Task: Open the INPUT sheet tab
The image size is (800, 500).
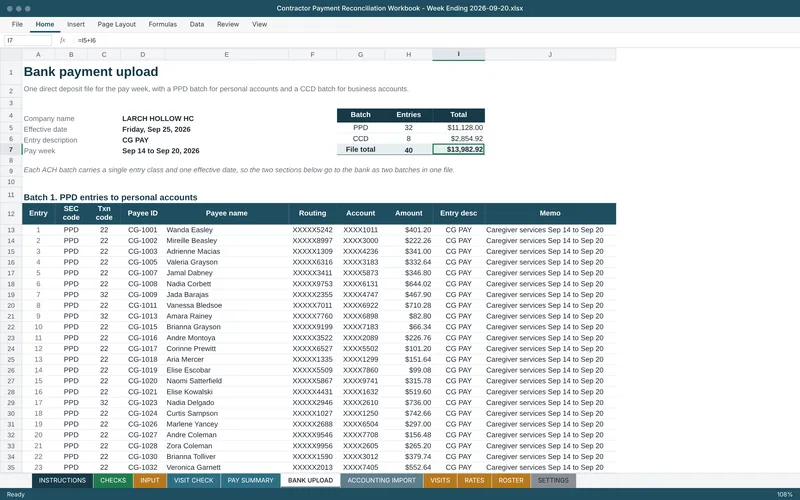Action: coord(149,481)
